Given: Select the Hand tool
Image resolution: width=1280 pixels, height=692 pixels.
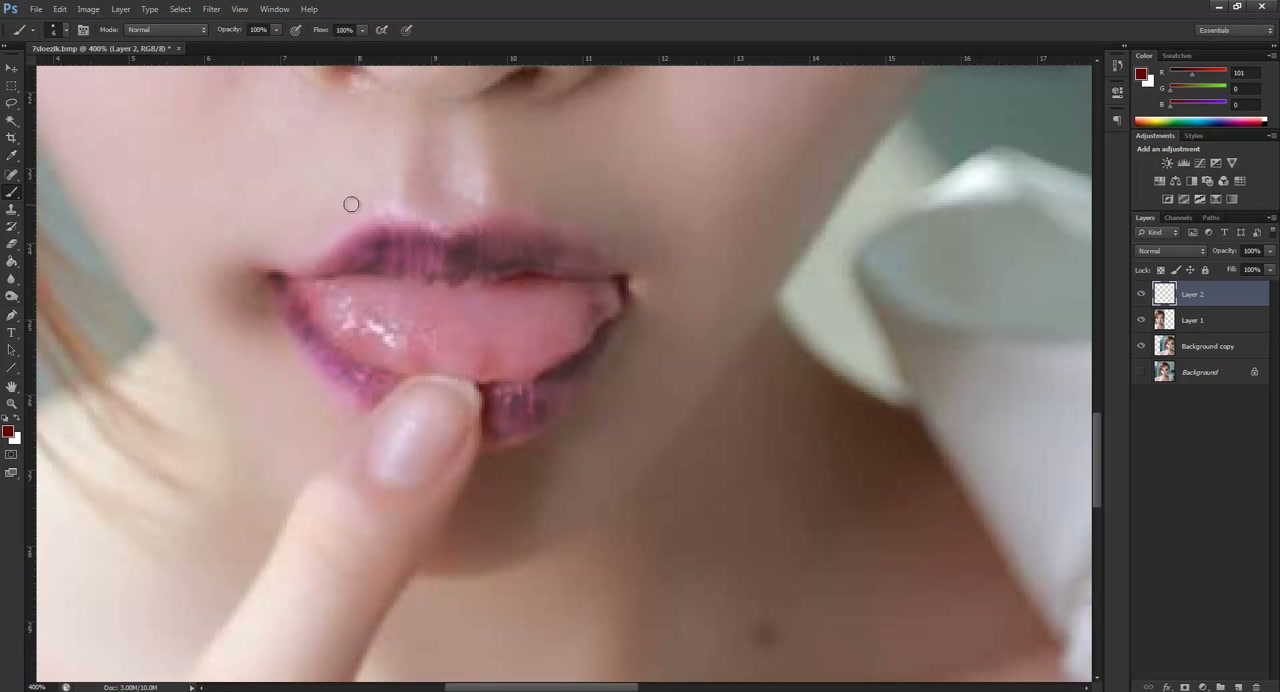Looking at the screenshot, I should [11, 386].
